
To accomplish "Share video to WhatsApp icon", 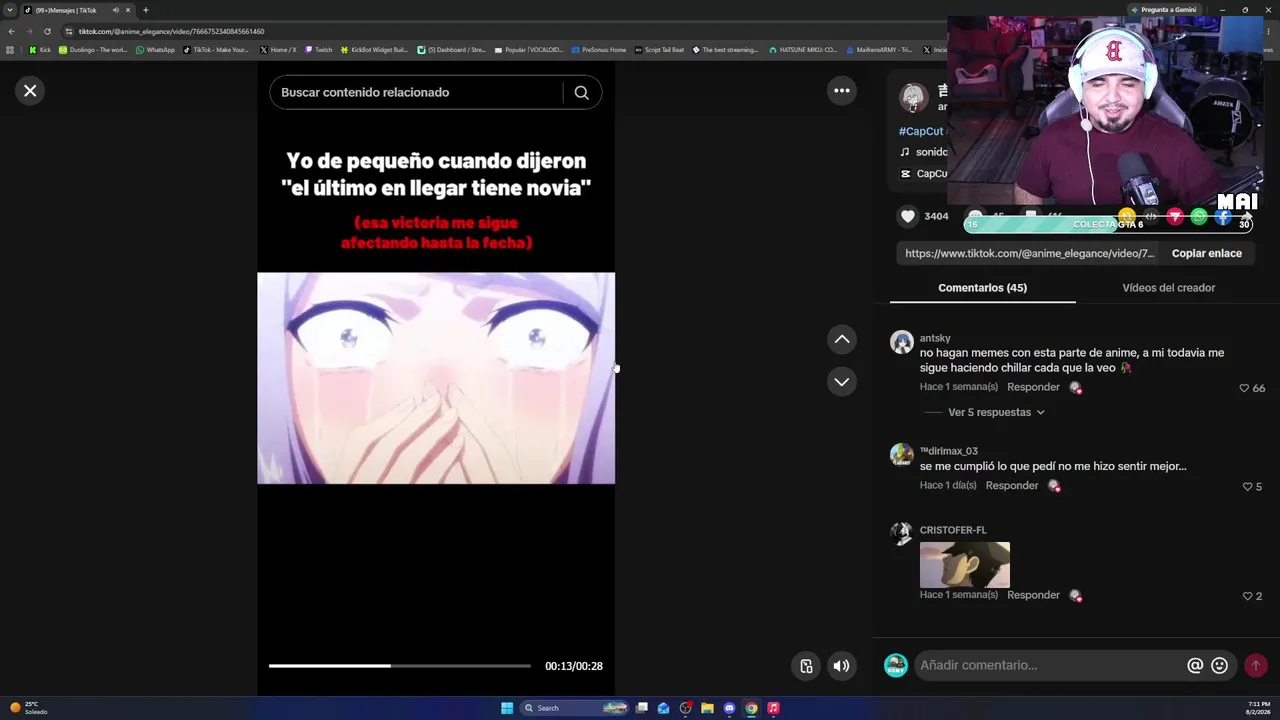I will click(1199, 216).
